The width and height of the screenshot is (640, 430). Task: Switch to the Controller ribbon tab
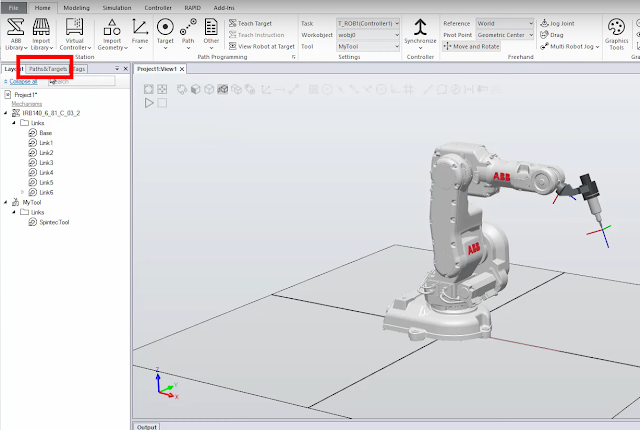point(158,8)
